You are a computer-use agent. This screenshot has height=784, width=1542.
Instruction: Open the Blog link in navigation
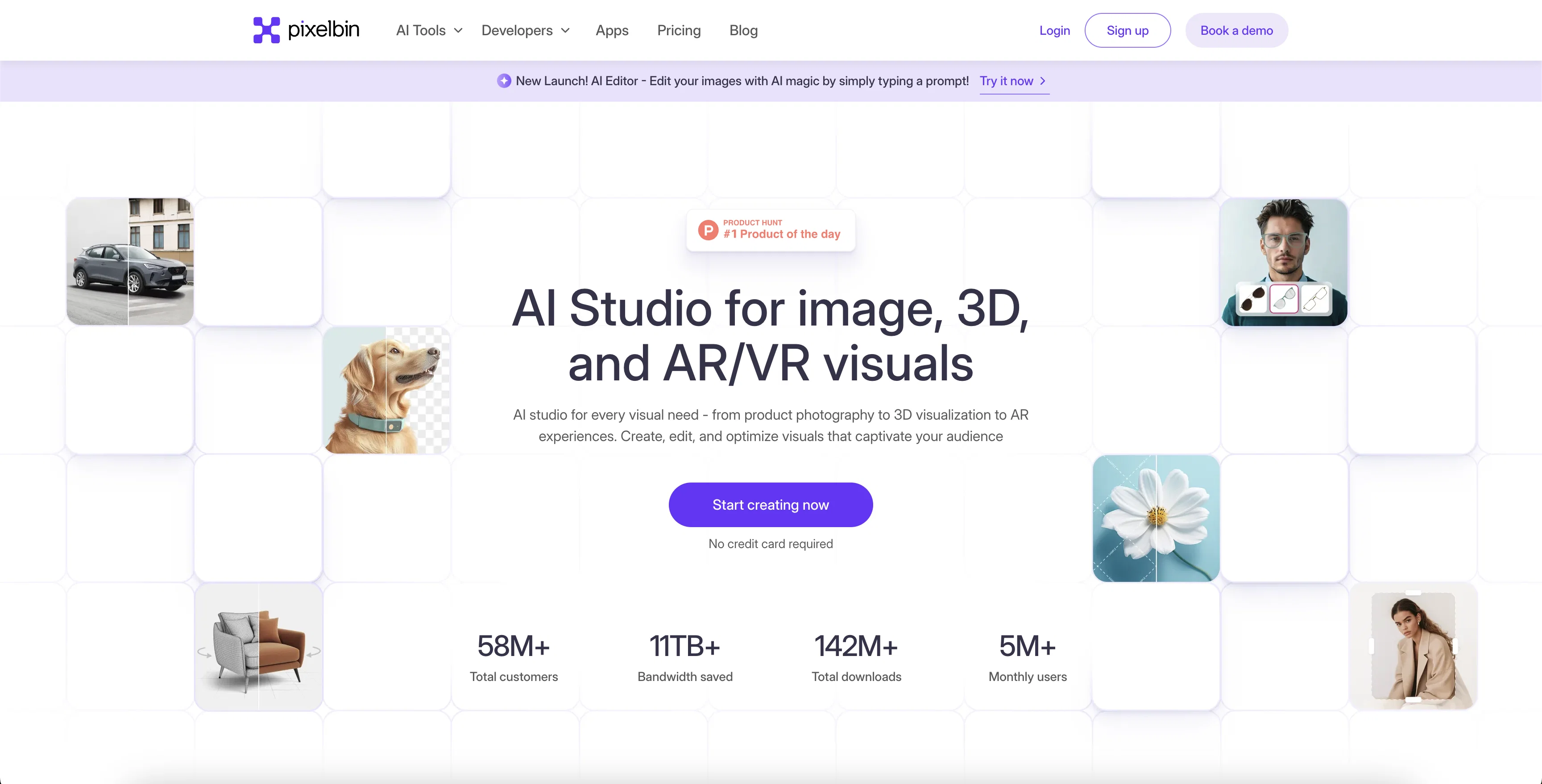click(743, 30)
